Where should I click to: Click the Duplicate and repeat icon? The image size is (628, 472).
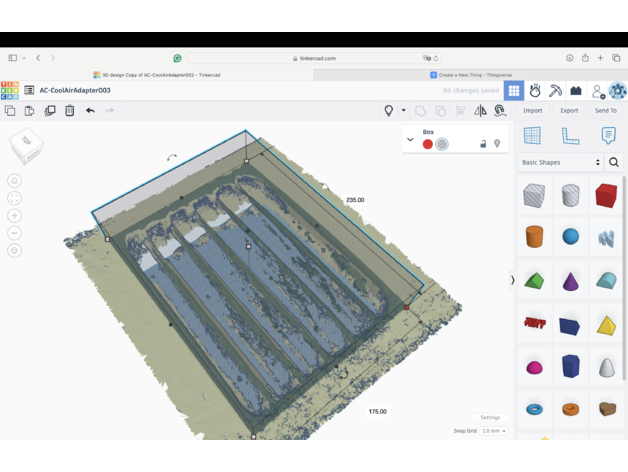pyautogui.click(x=50, y=111)
